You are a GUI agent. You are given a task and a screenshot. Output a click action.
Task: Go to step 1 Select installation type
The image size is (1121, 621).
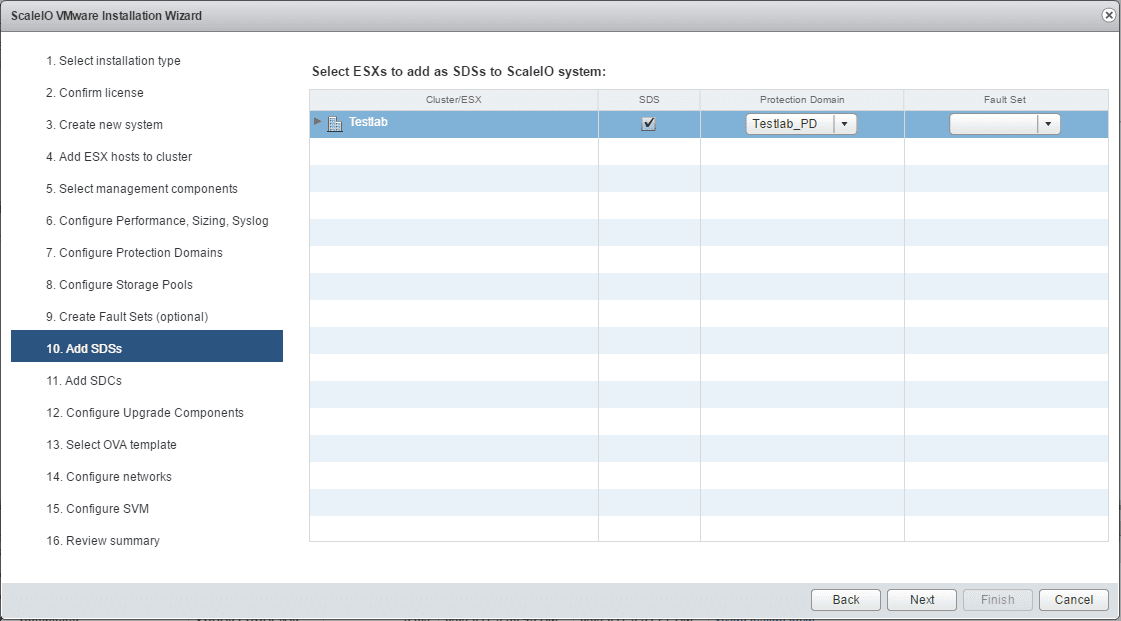pos(113,61)
